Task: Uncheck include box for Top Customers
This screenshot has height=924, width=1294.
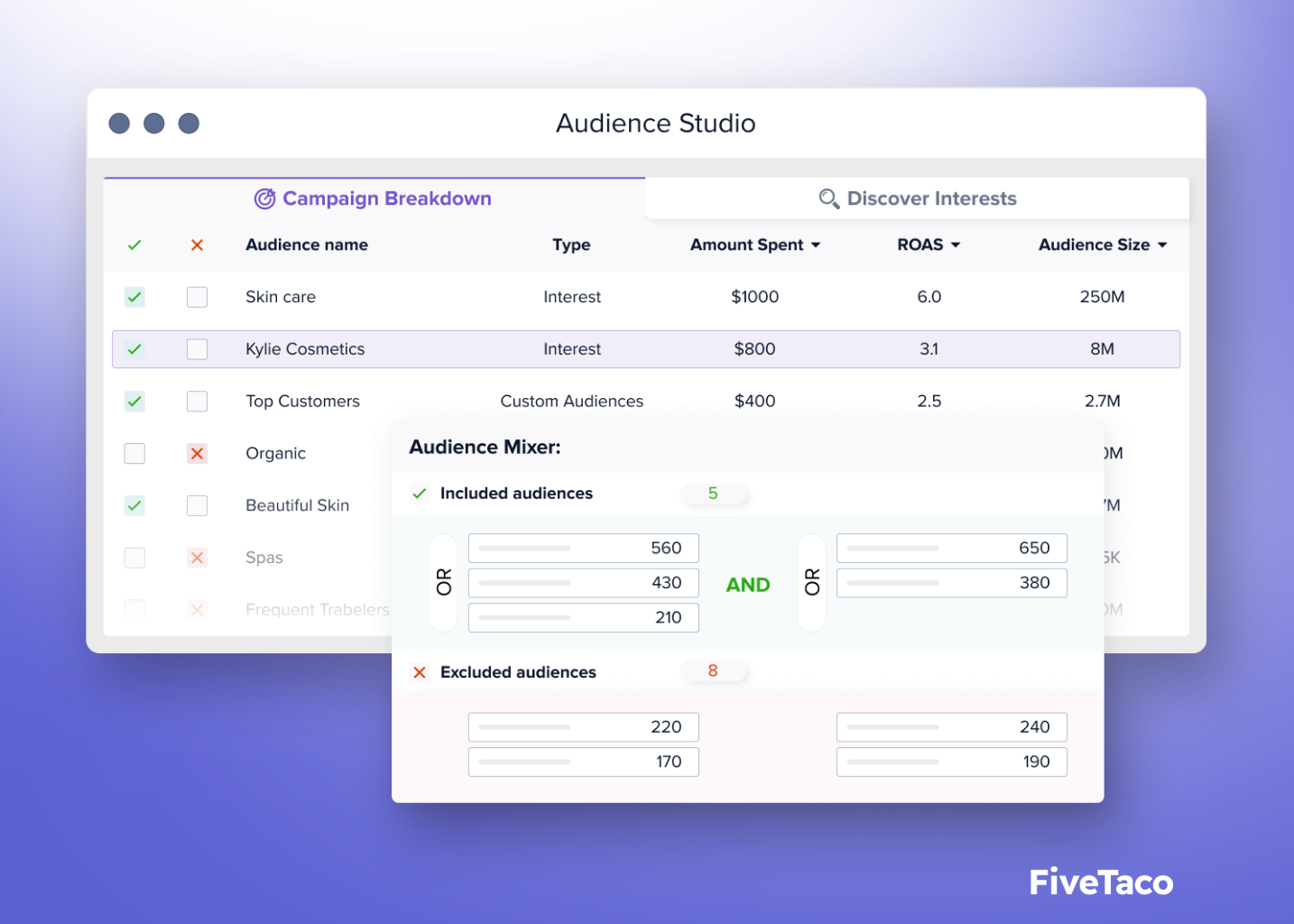Action: click(134, 402)
